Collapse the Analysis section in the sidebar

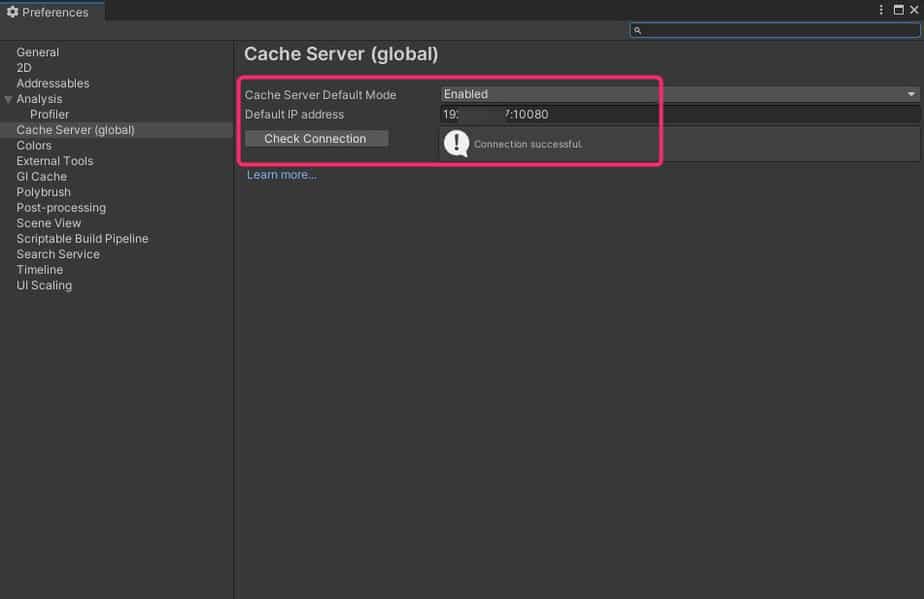[x=8, y=98]
